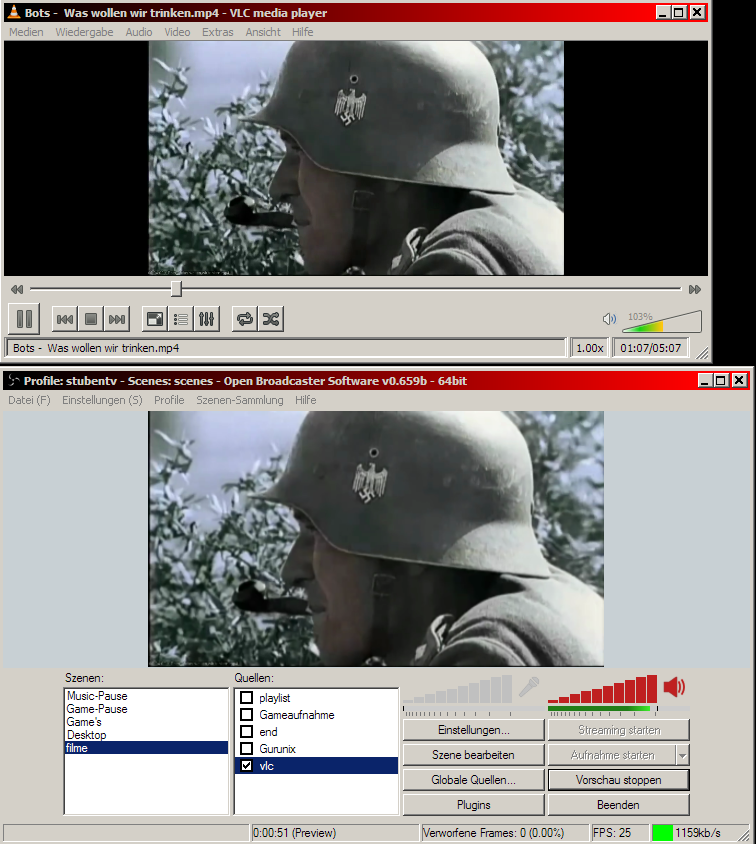Screen dimensions: 756x844
Task: Click the 01:07/05:07 elapsed time display
Action: [x=651, y=348]
